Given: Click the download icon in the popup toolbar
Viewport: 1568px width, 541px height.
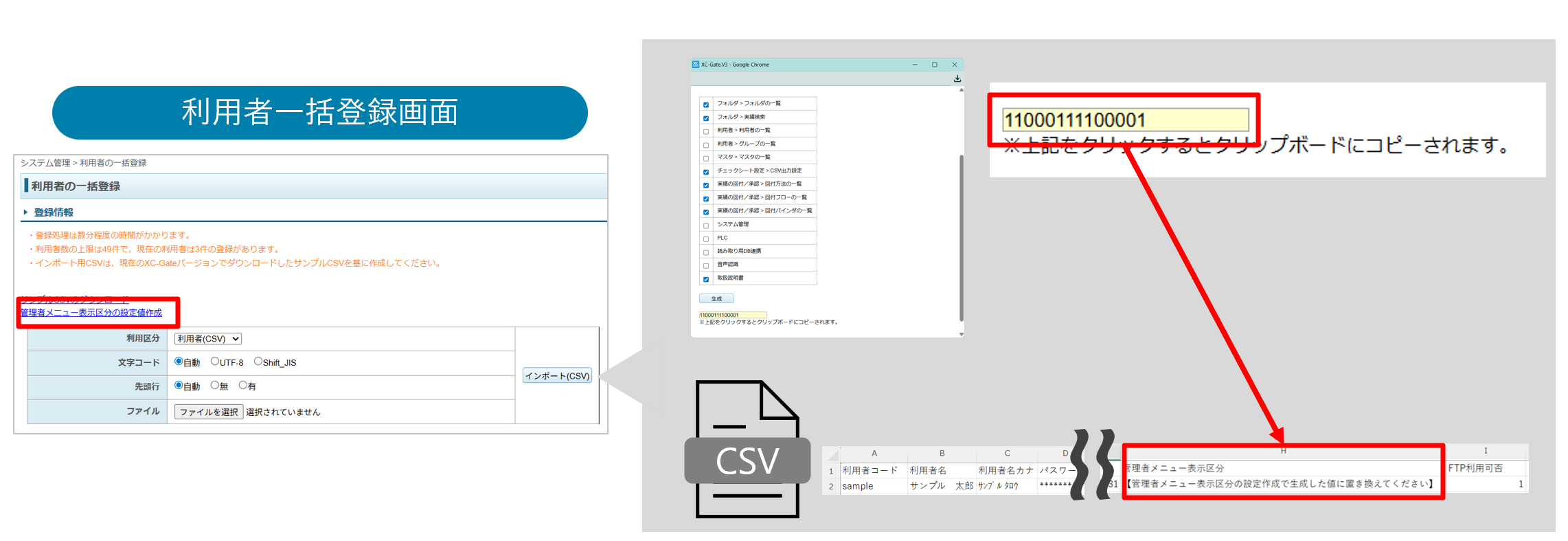Looking at the screenshot, I should [x=957, y=79].
